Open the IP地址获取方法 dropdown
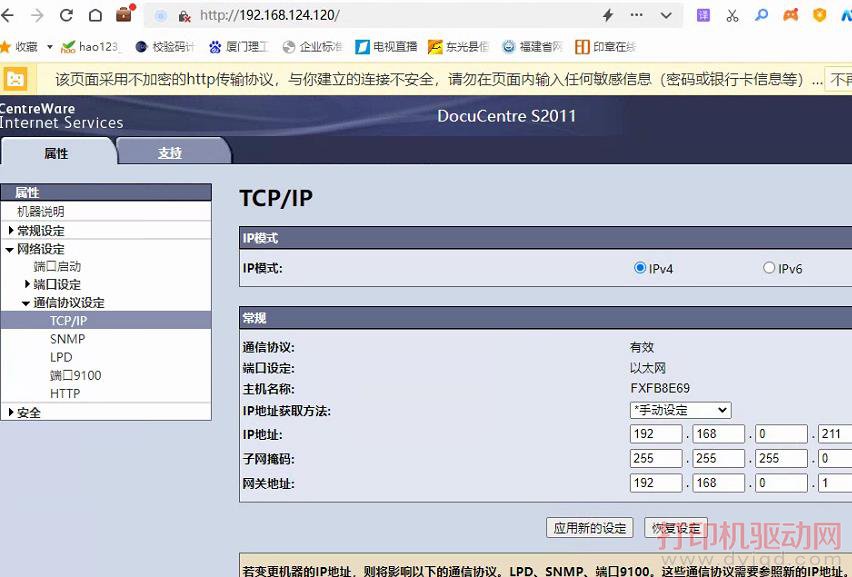This screenshot has height=577, width=852. [x=681, y=410]
